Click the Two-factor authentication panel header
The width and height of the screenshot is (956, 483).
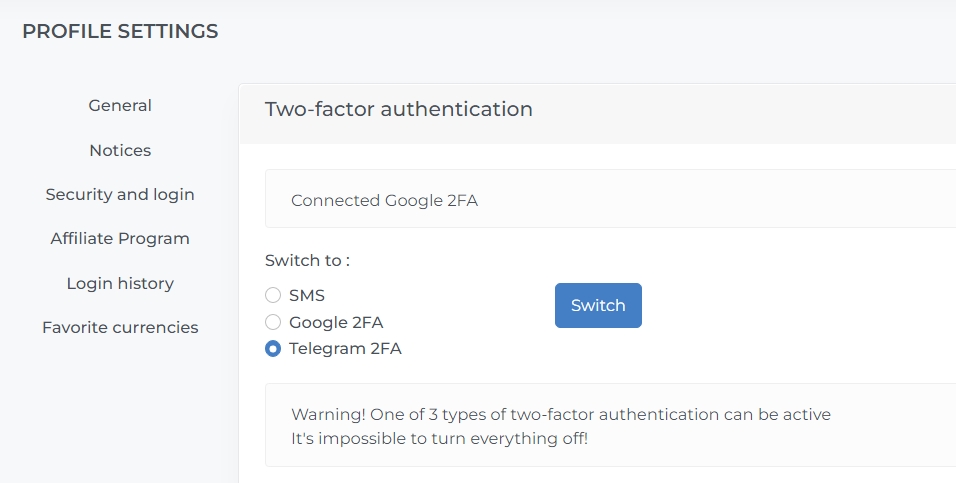[399, 109]
